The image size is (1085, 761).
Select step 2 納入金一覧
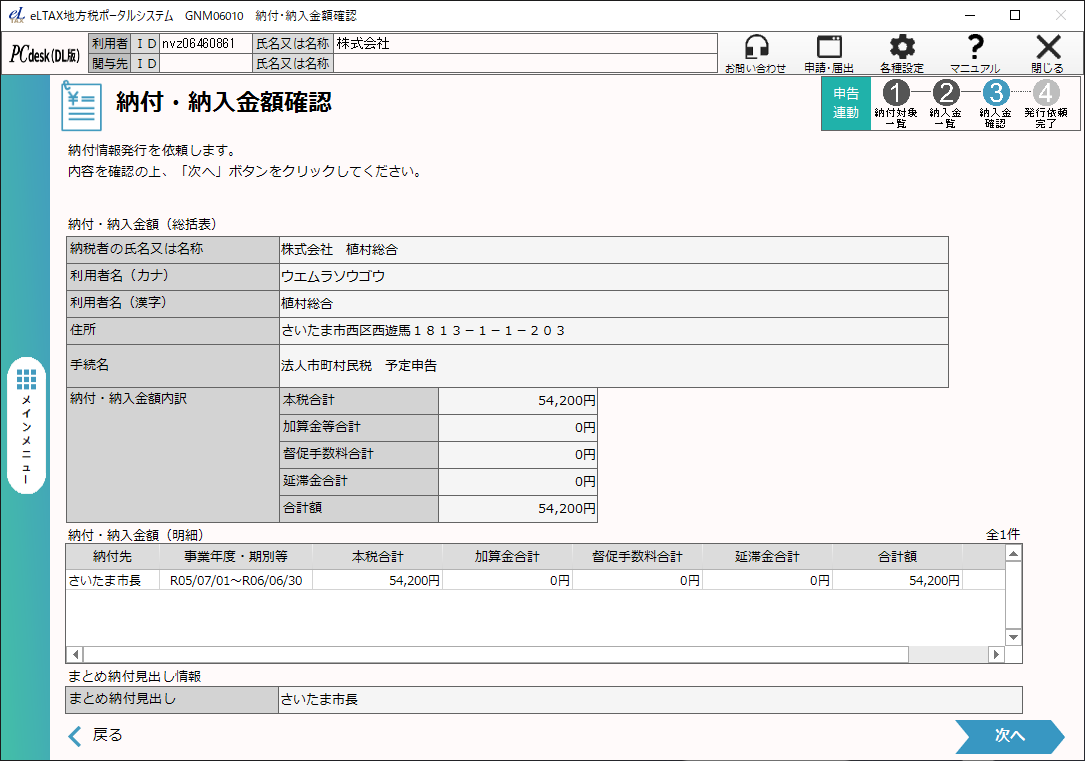945,104
